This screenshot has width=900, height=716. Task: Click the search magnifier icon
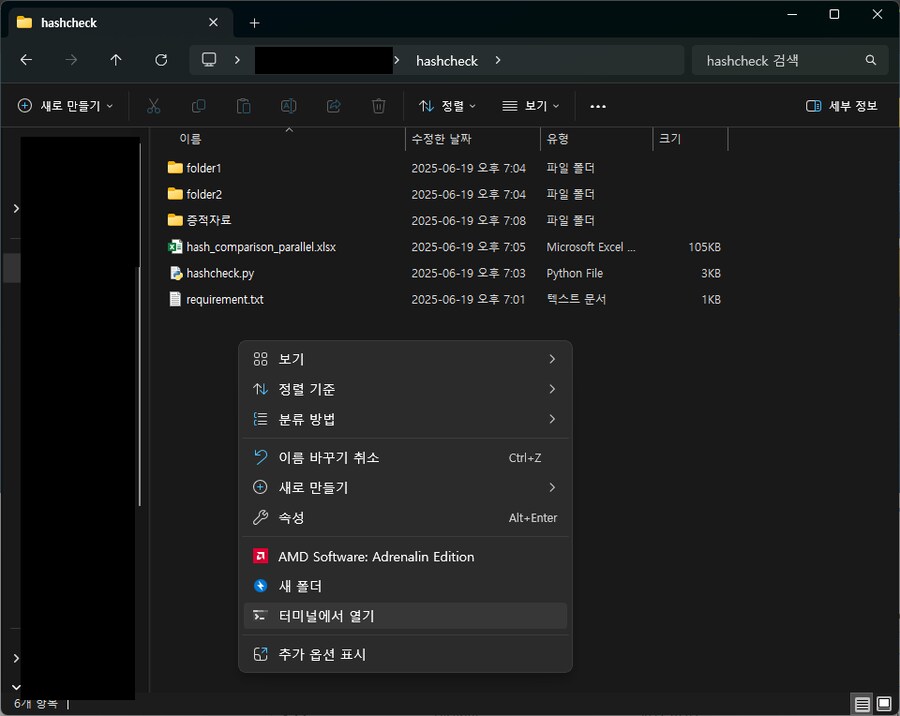[x=871, y=60]
